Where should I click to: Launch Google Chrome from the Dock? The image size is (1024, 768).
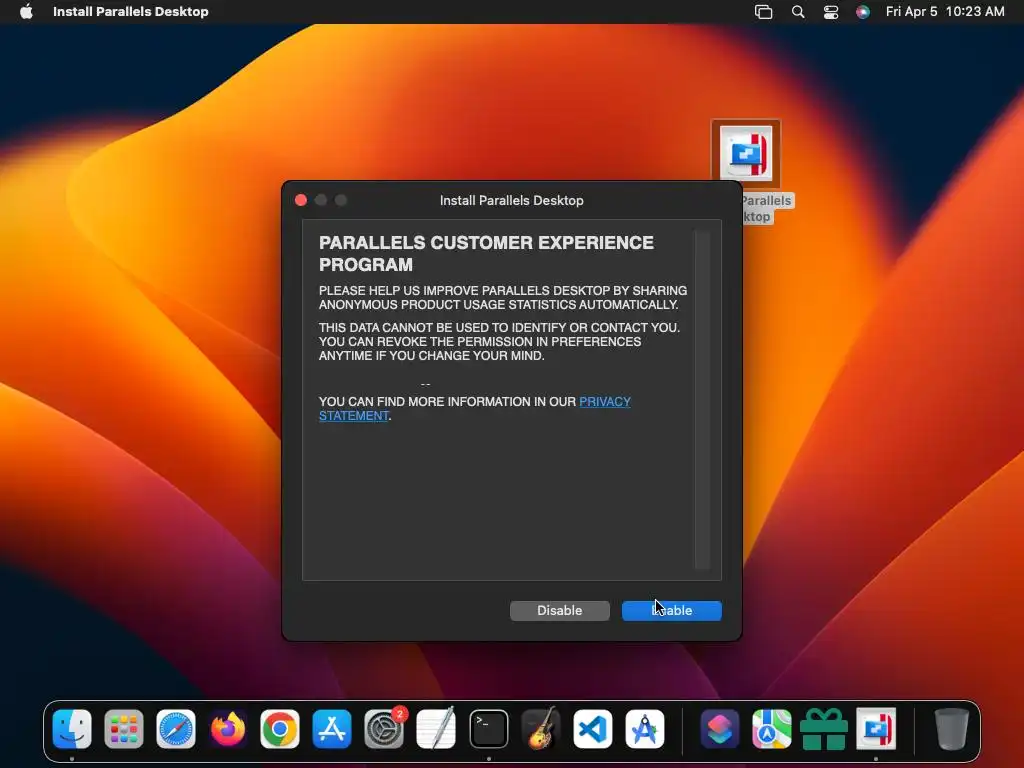click(280, 729)
